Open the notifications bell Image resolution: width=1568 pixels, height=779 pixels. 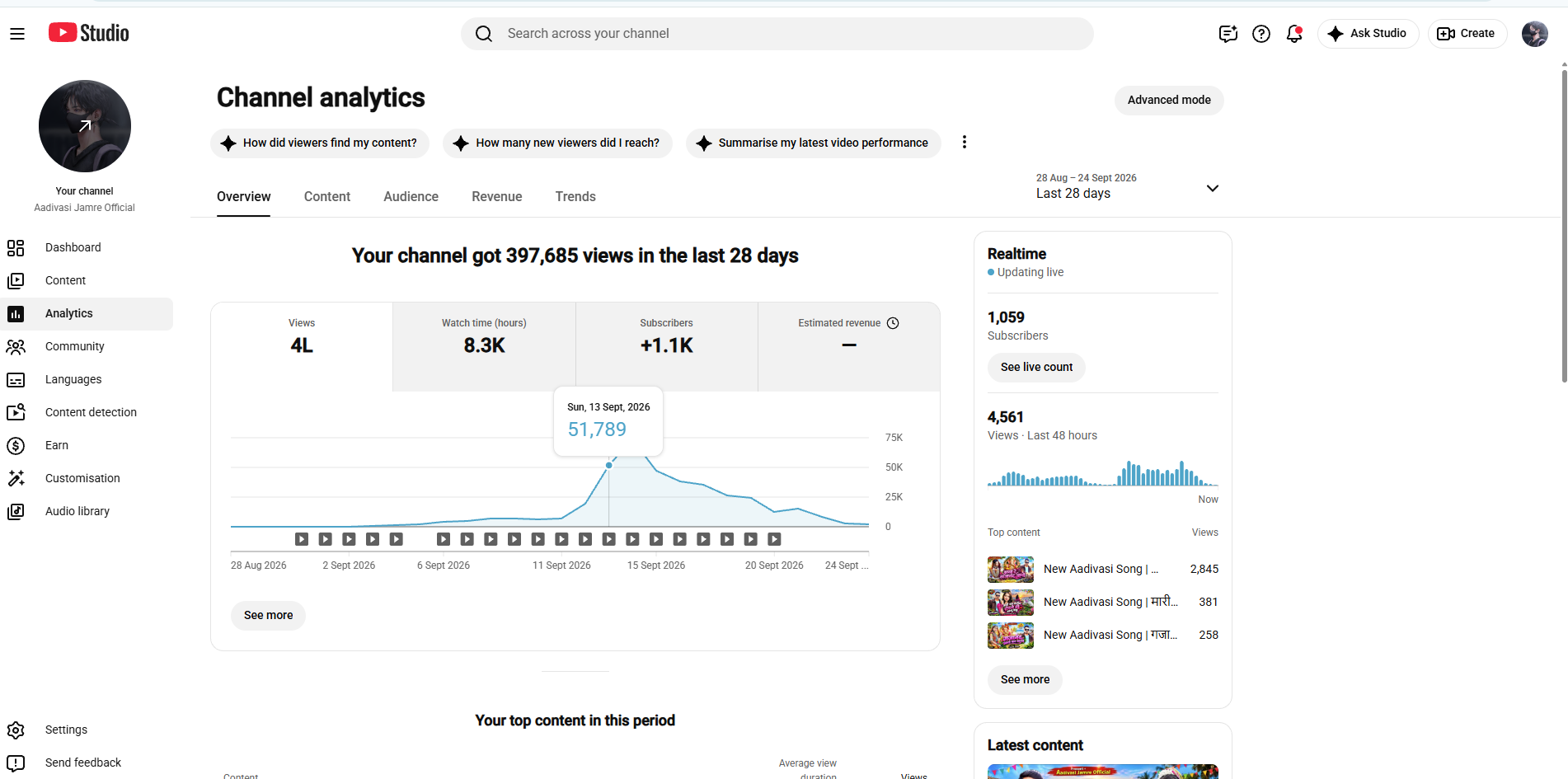1294,34
